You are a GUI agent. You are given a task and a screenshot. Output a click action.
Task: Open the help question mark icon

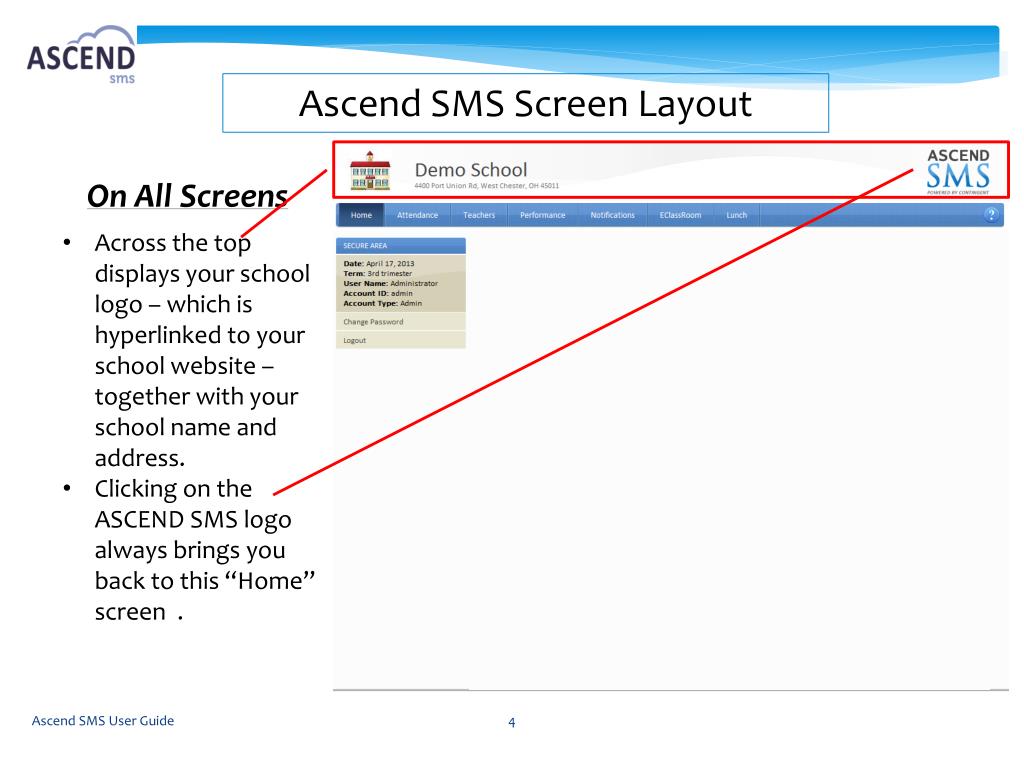point(991,215)
